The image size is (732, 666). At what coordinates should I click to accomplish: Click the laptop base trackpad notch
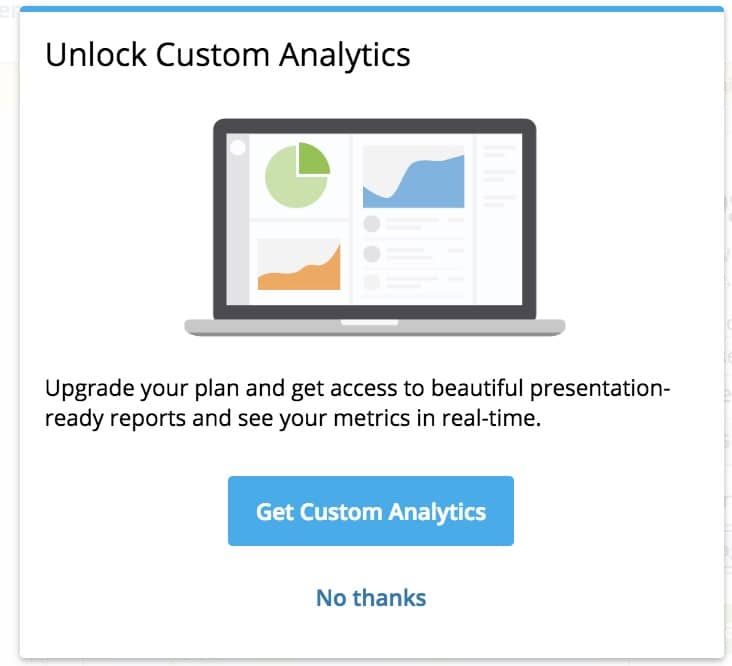369,322
